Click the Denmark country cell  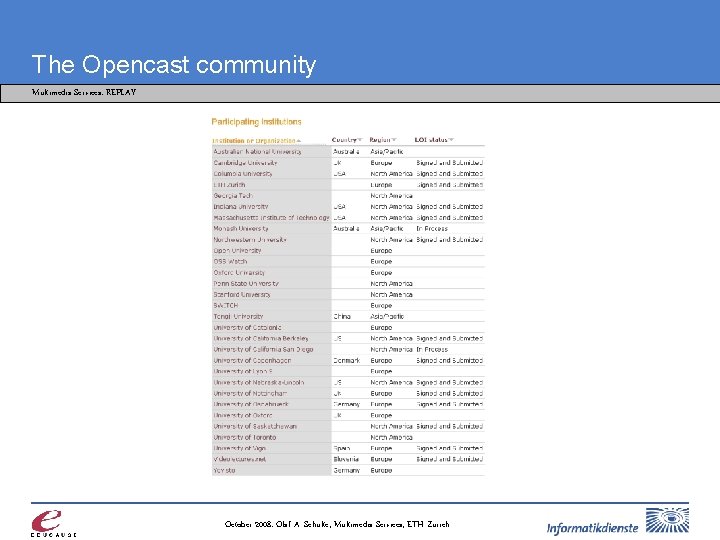(x=346, y=360)
